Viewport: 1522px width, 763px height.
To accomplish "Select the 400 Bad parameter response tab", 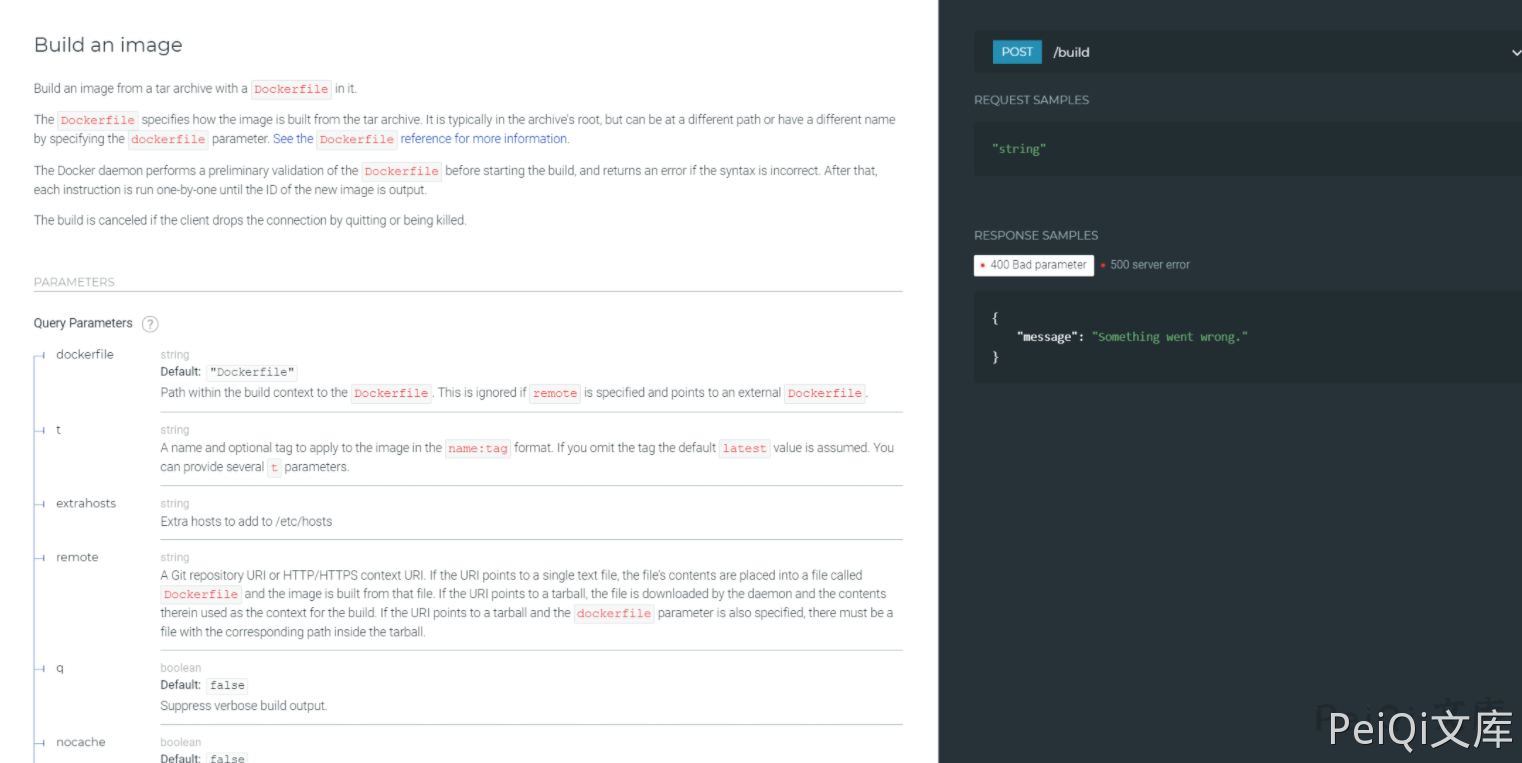I will [1034, 265].
